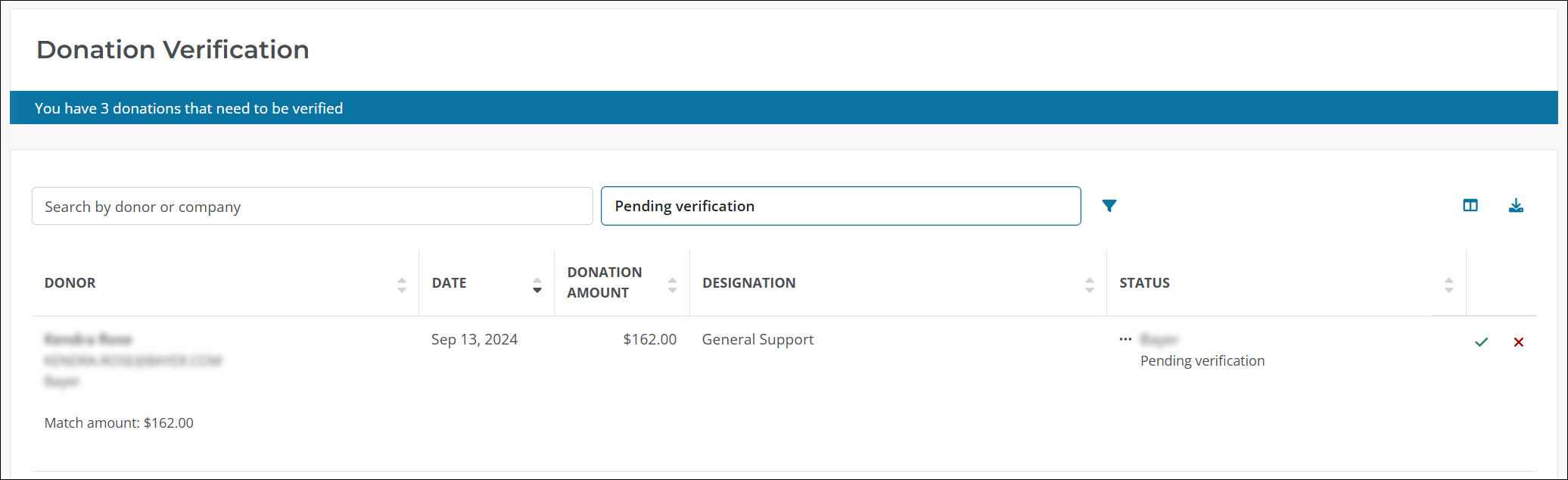
Task: Sort table by Date column arrows
Action: [537, 285]
